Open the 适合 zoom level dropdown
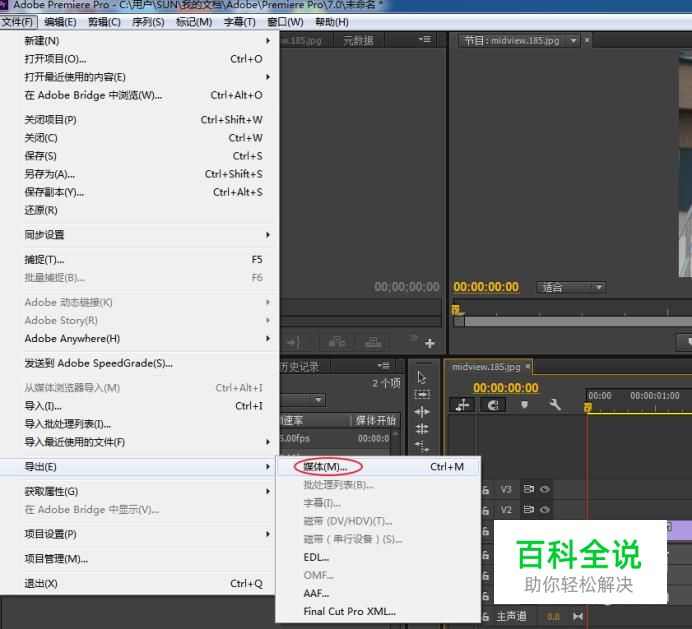Screen dimensions: 692x629 [x=571, y=288]
